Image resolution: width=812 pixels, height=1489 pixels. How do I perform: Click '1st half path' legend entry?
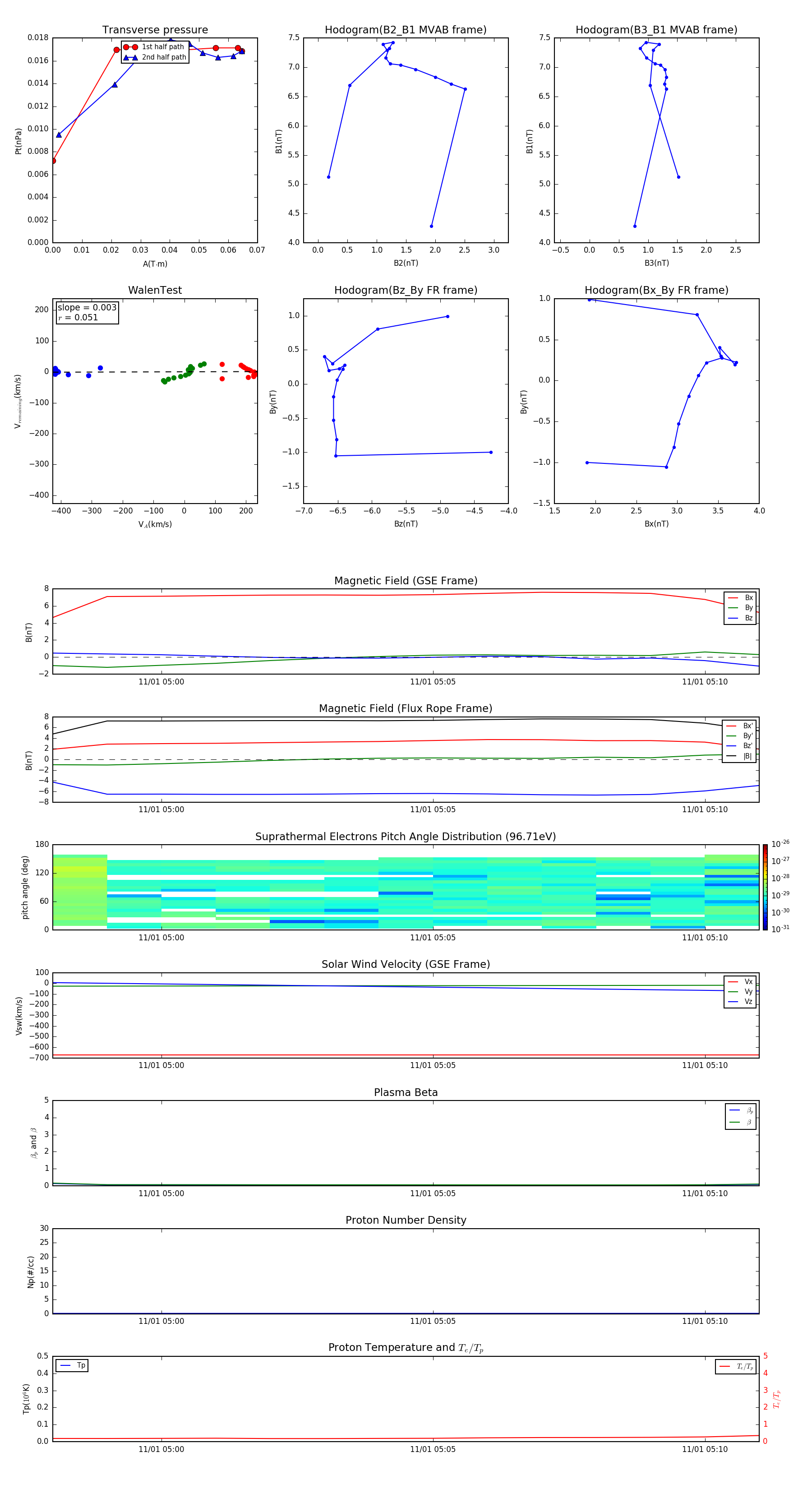[x=154, y=47]
